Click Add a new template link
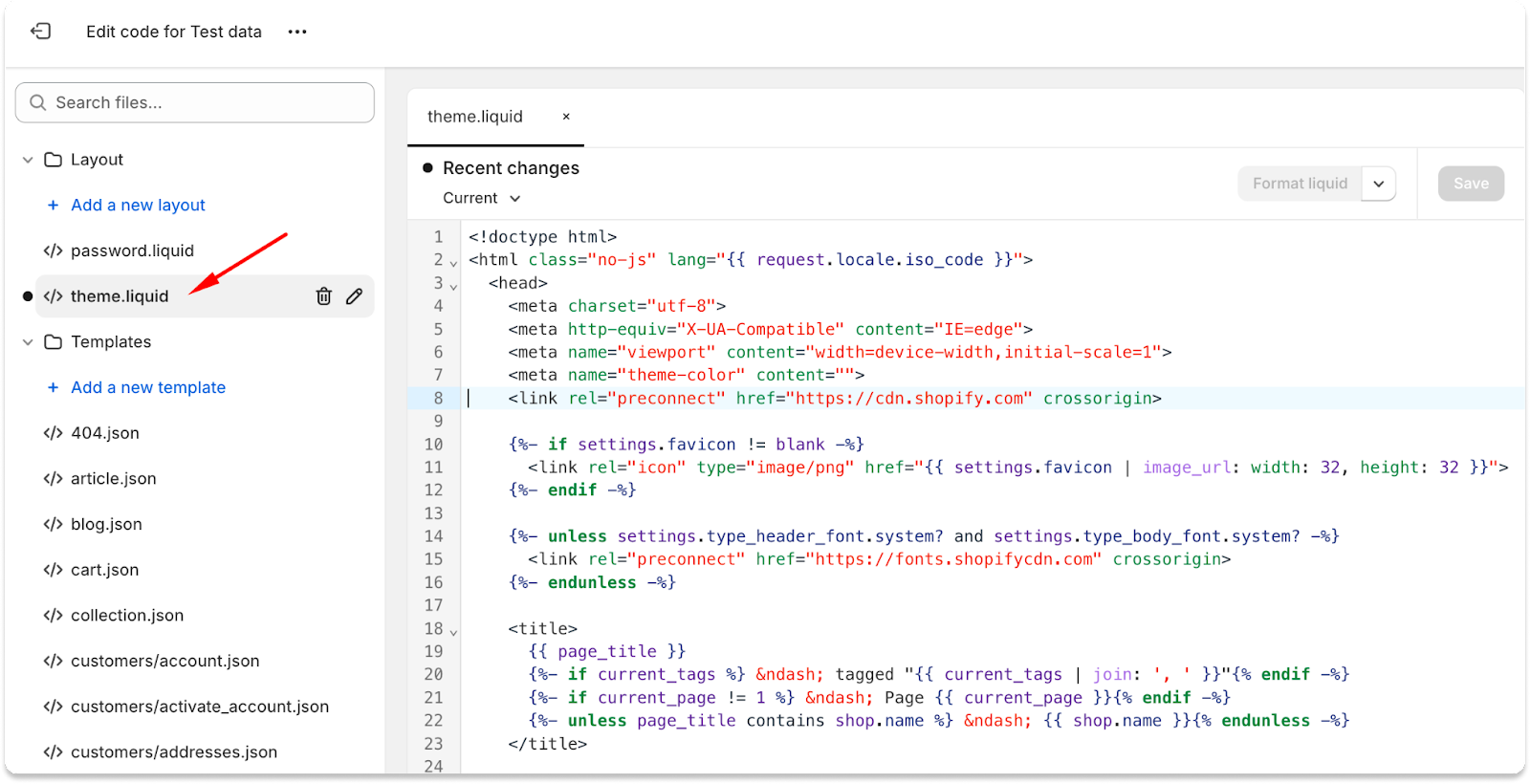1530x784 pixels. tap(148, 387)
